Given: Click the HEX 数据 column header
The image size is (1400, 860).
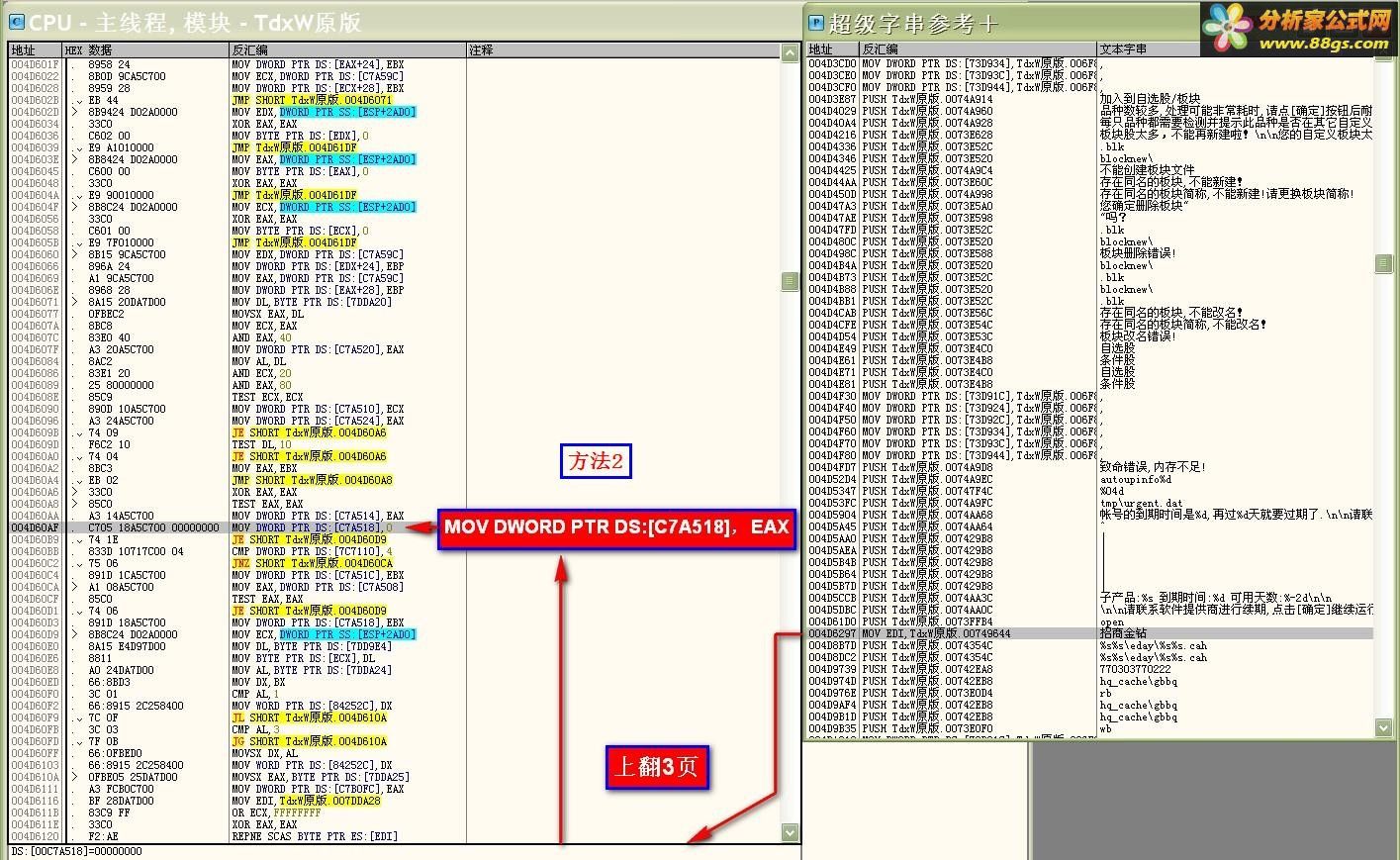Looking at the screenshot, I should 145,49.
